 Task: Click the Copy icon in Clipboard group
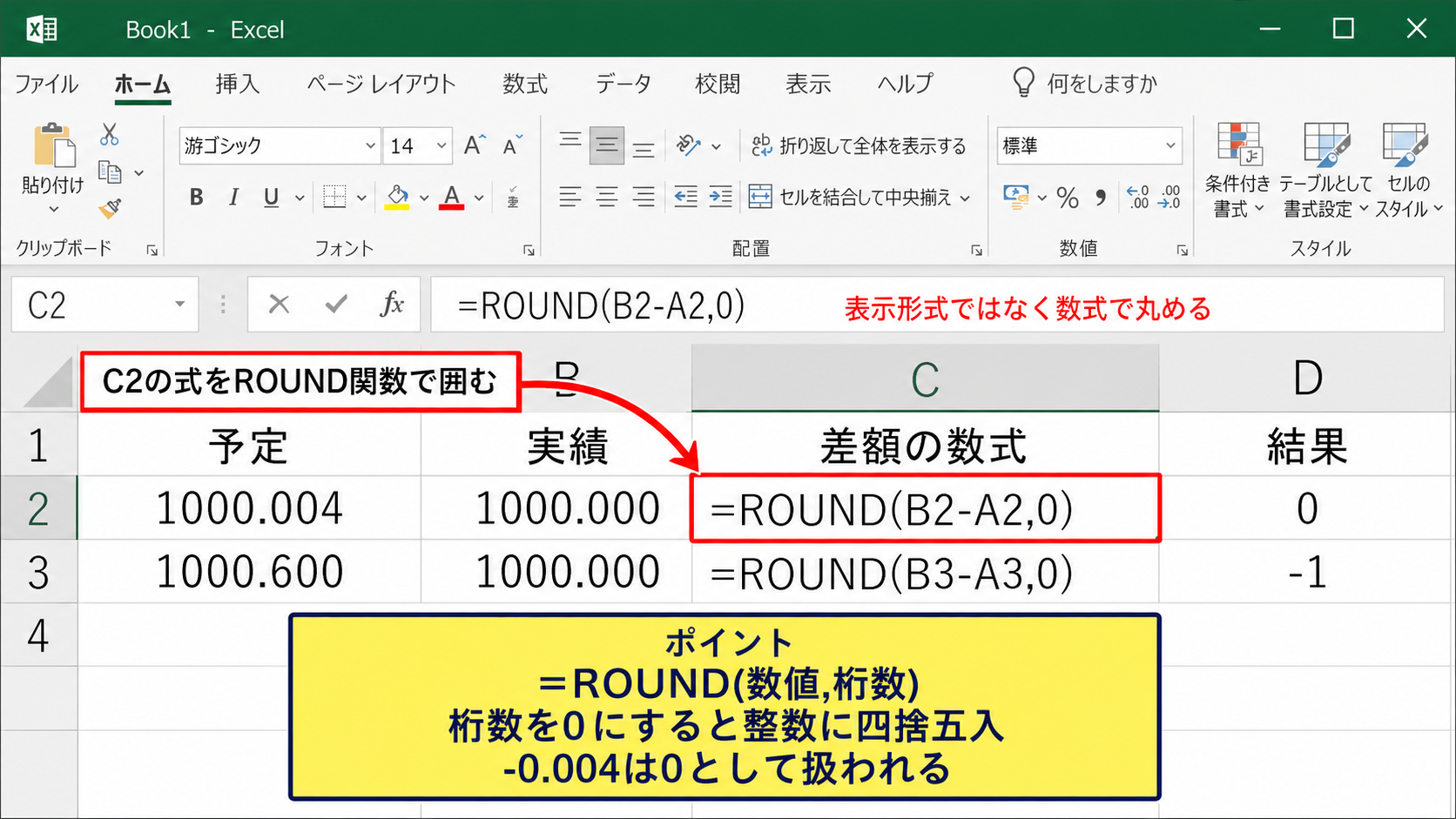point(110,172)
